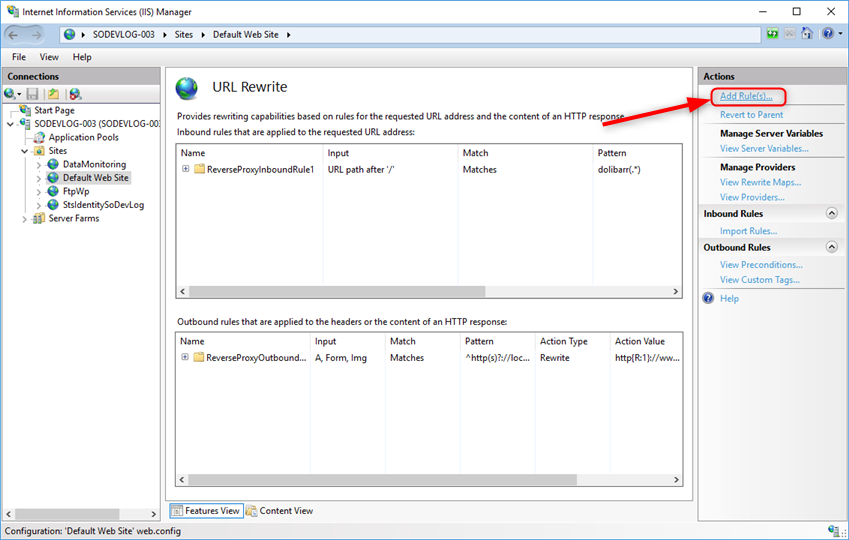Viewport: 849px width, 540px height.
Task: Click the globe icon in address bar
Action: point(69,35)
